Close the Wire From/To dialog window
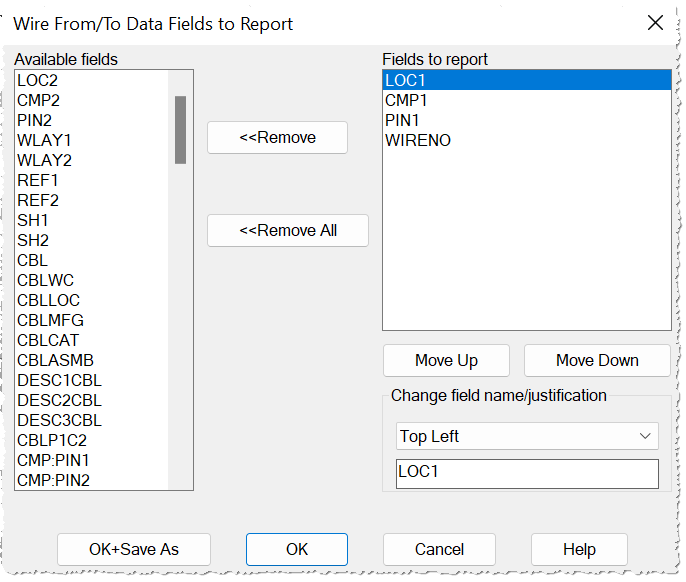 (655, 23)
